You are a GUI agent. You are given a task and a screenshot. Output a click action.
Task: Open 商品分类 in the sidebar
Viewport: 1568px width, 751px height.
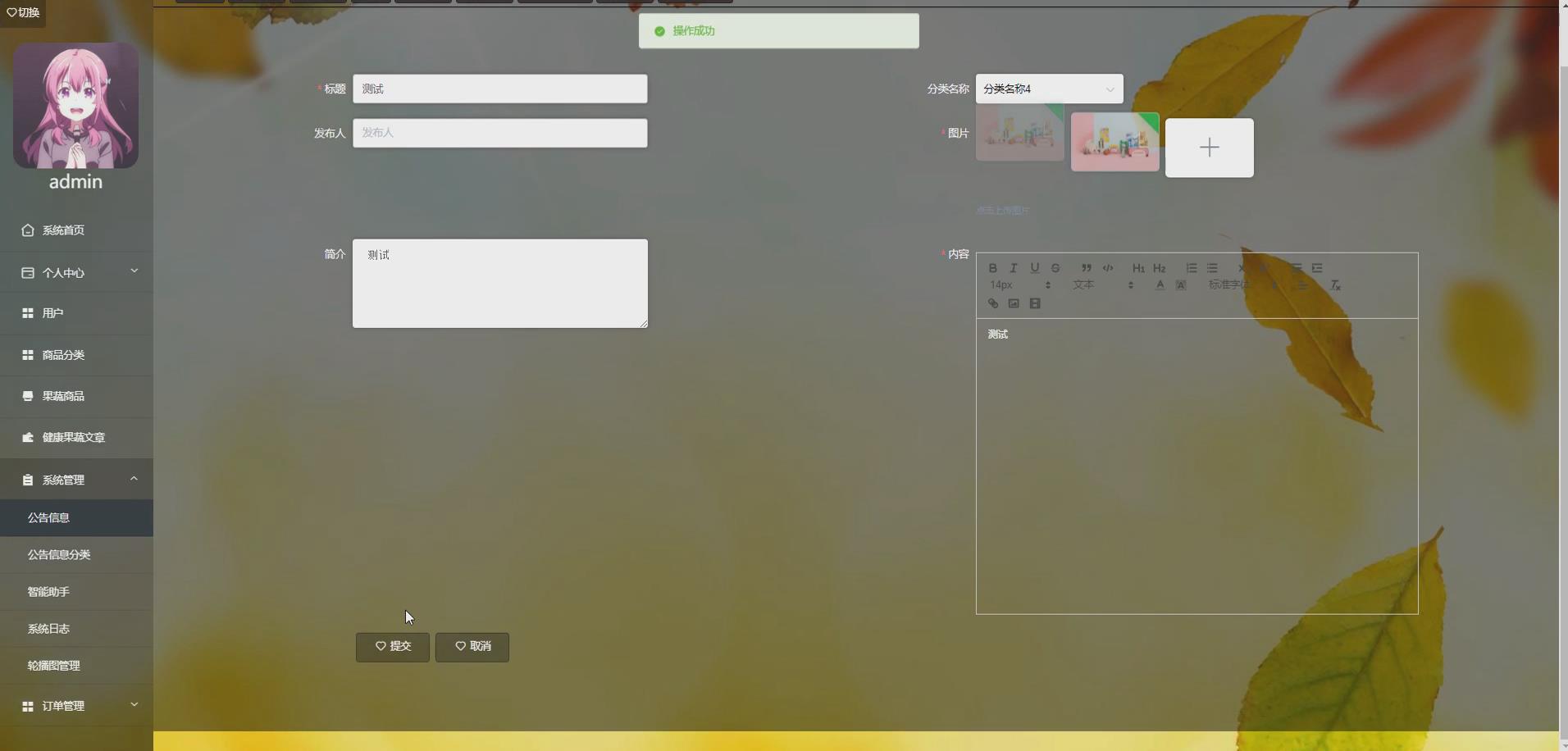[76, 355]
